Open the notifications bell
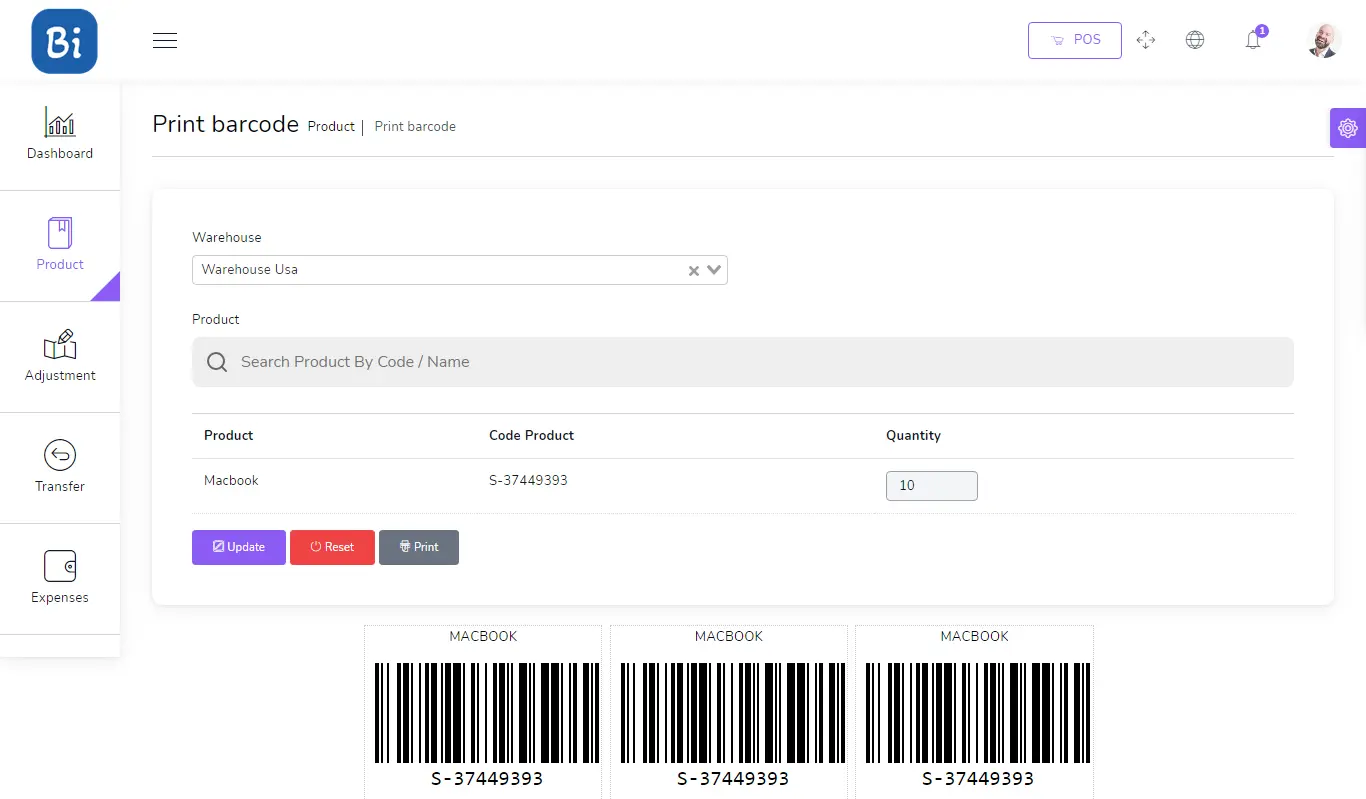The width and height of the screenshot is (1366, 799). coord(1253,40)
